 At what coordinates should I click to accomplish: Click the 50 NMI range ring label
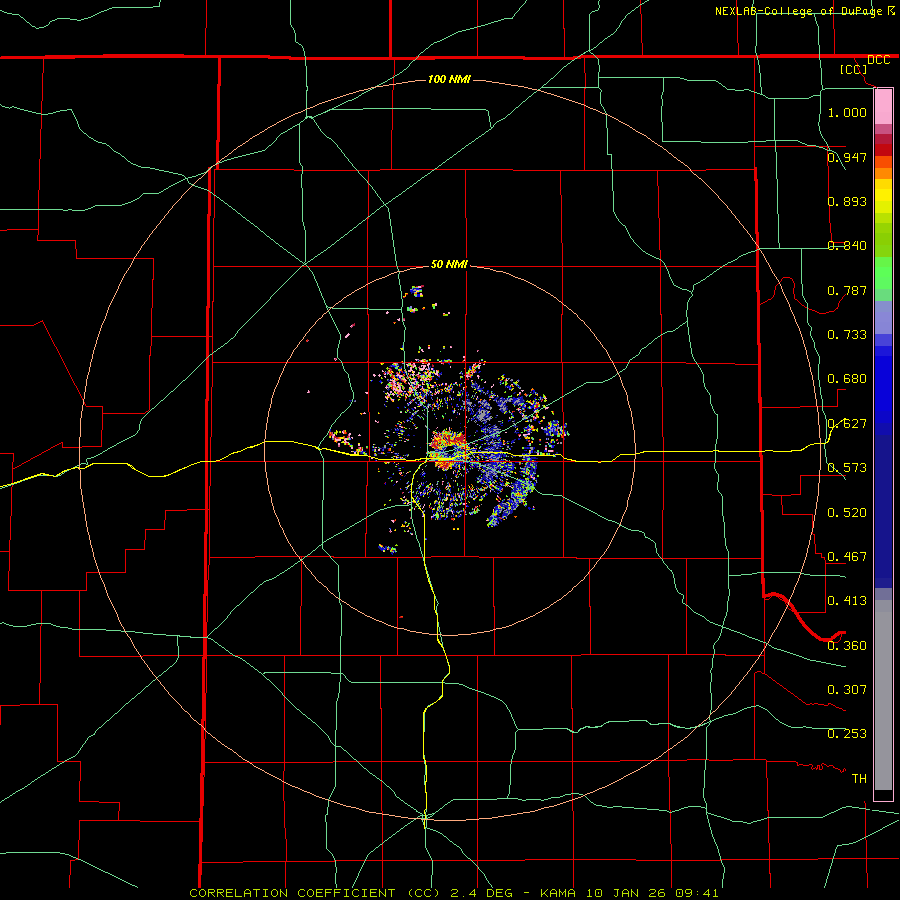click(x=449, y=264)
